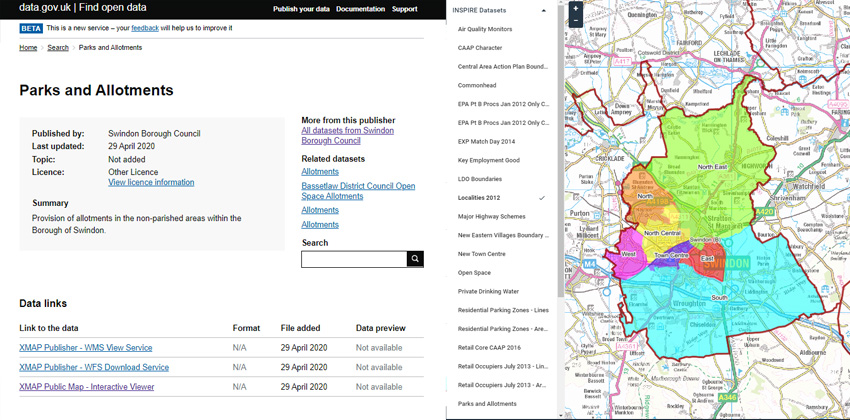
Task: Select LDO Boundaries layer
Action: (x=480, y=179)
